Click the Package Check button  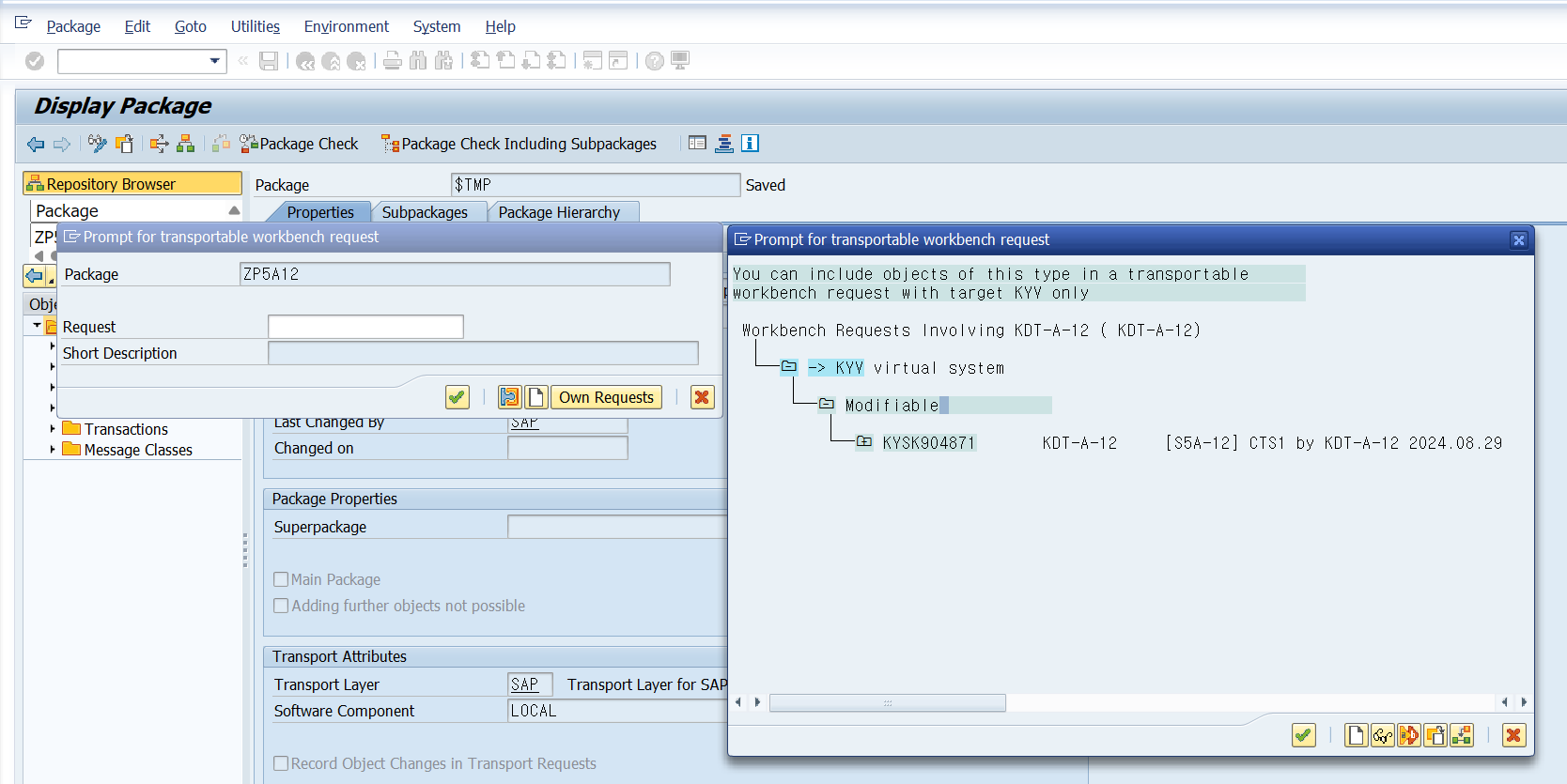[300, 144]
